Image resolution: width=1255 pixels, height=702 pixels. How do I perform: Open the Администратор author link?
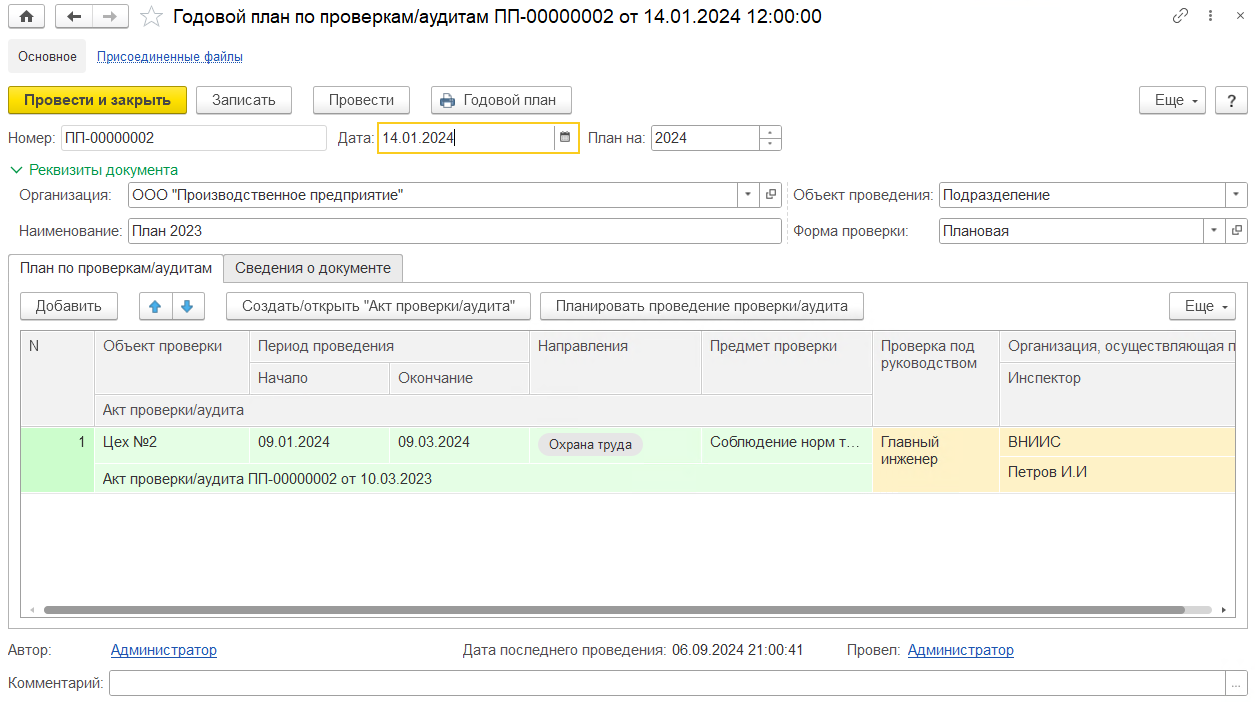click(x=163, y=650)
